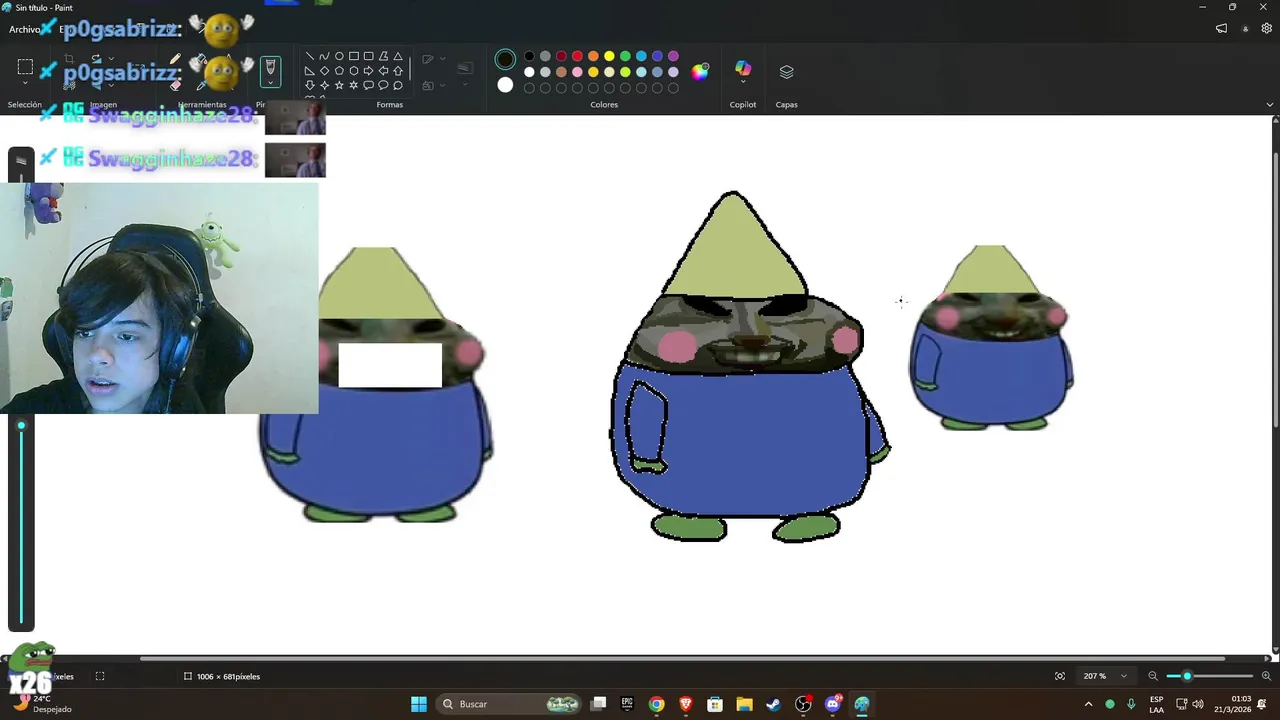
Task: Zoom in with the plus button
Action: tap(1266, 676)
